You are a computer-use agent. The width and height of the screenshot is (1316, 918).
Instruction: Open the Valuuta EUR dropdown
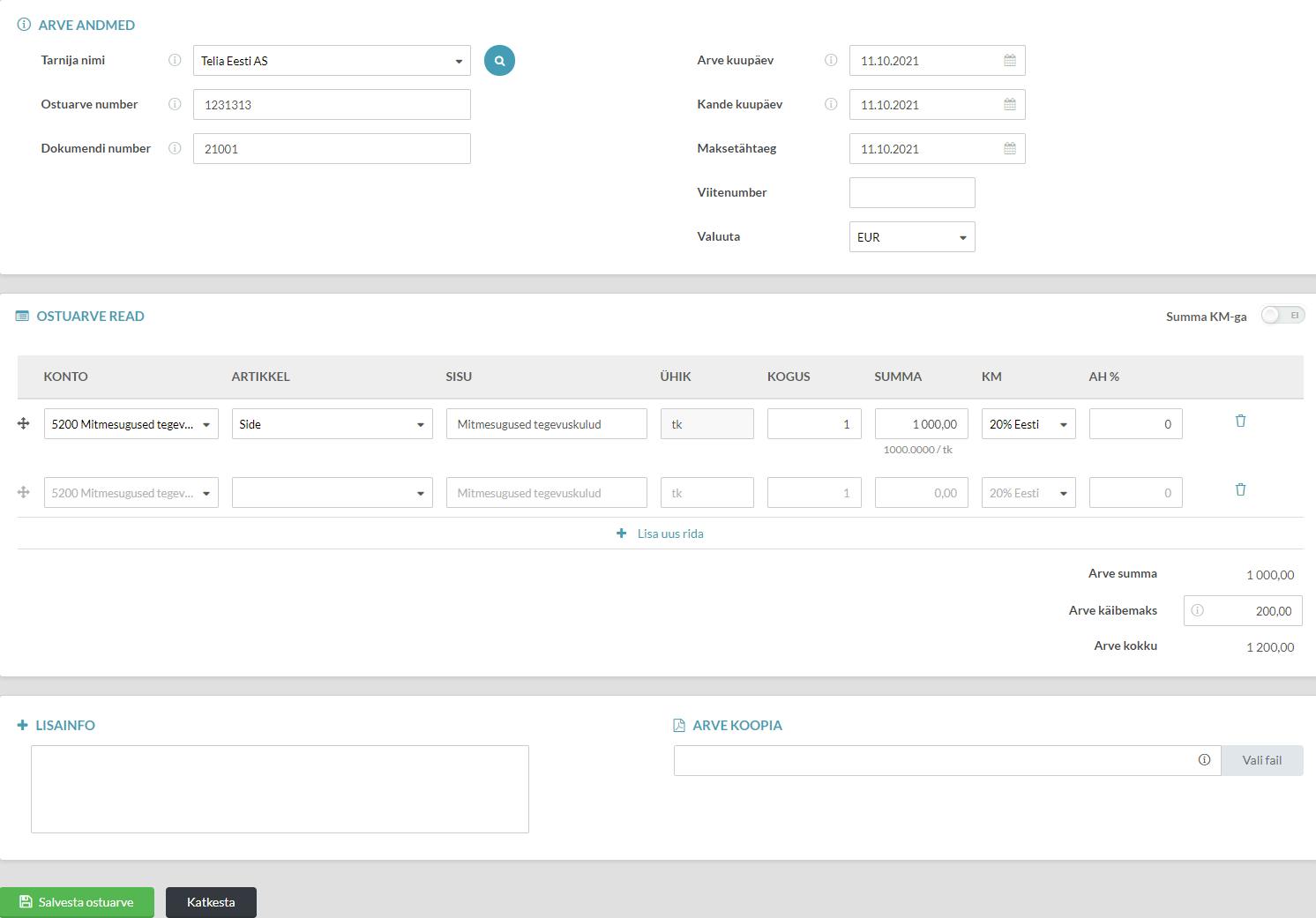click(912, 237)
